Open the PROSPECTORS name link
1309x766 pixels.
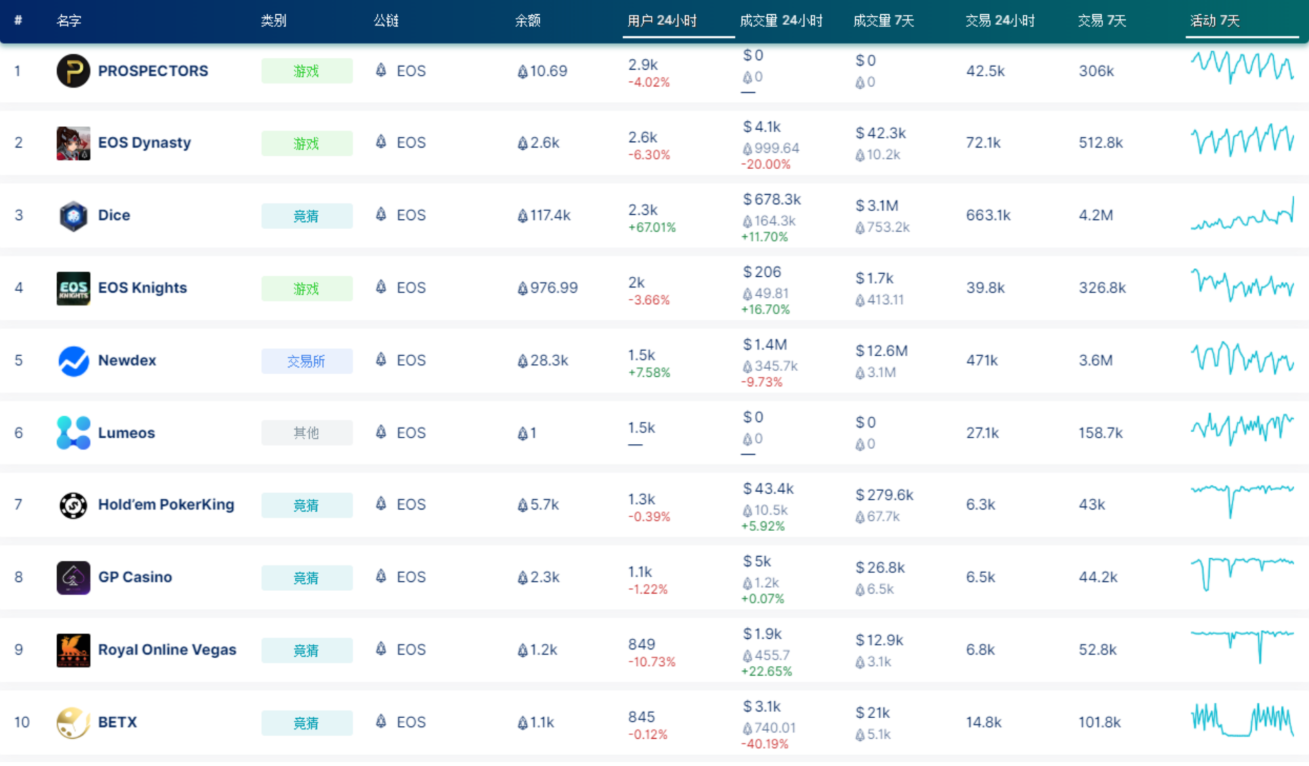coord(153,71)
